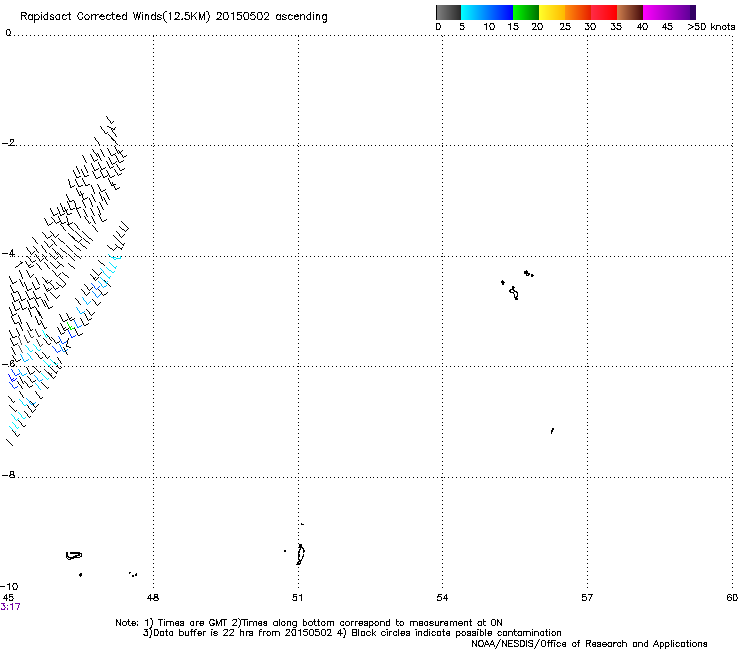
Task: Click the blue 10-15 knots legend color
Action: click(500, 12)
